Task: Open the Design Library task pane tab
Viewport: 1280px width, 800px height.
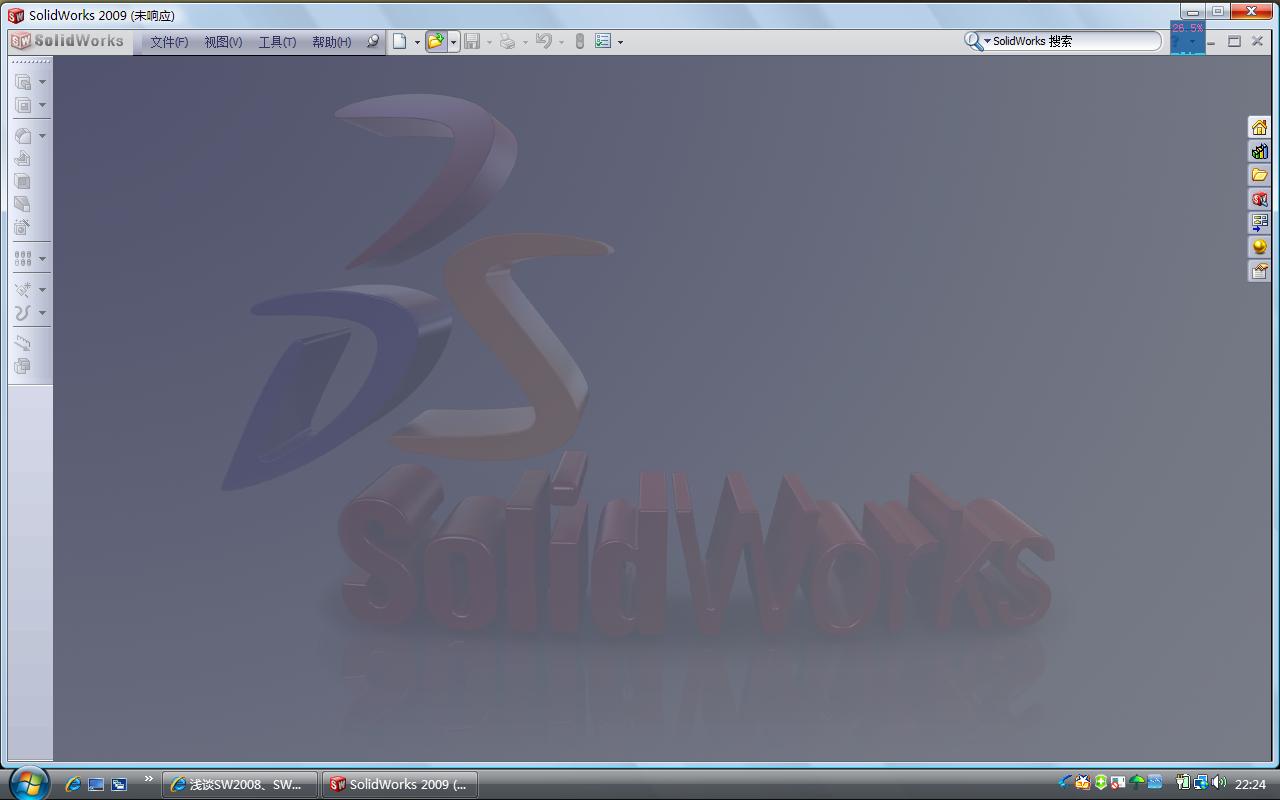Action: pyautogui.click(x=1259, y=151)
